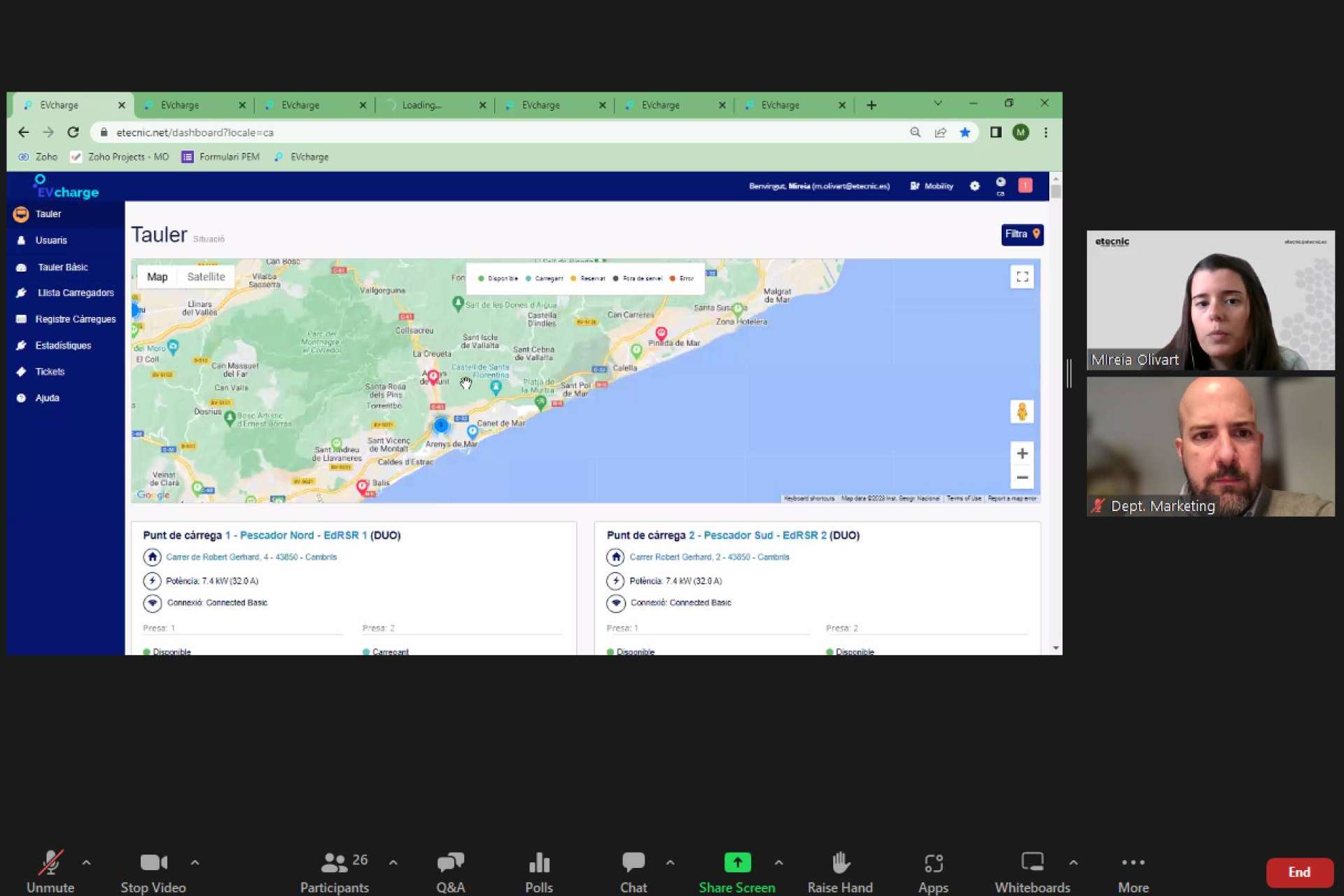The height and width of the screenshot is (896, 1344).
Task: Switch map to Satellite view
Action: click(x=206, y=277)
